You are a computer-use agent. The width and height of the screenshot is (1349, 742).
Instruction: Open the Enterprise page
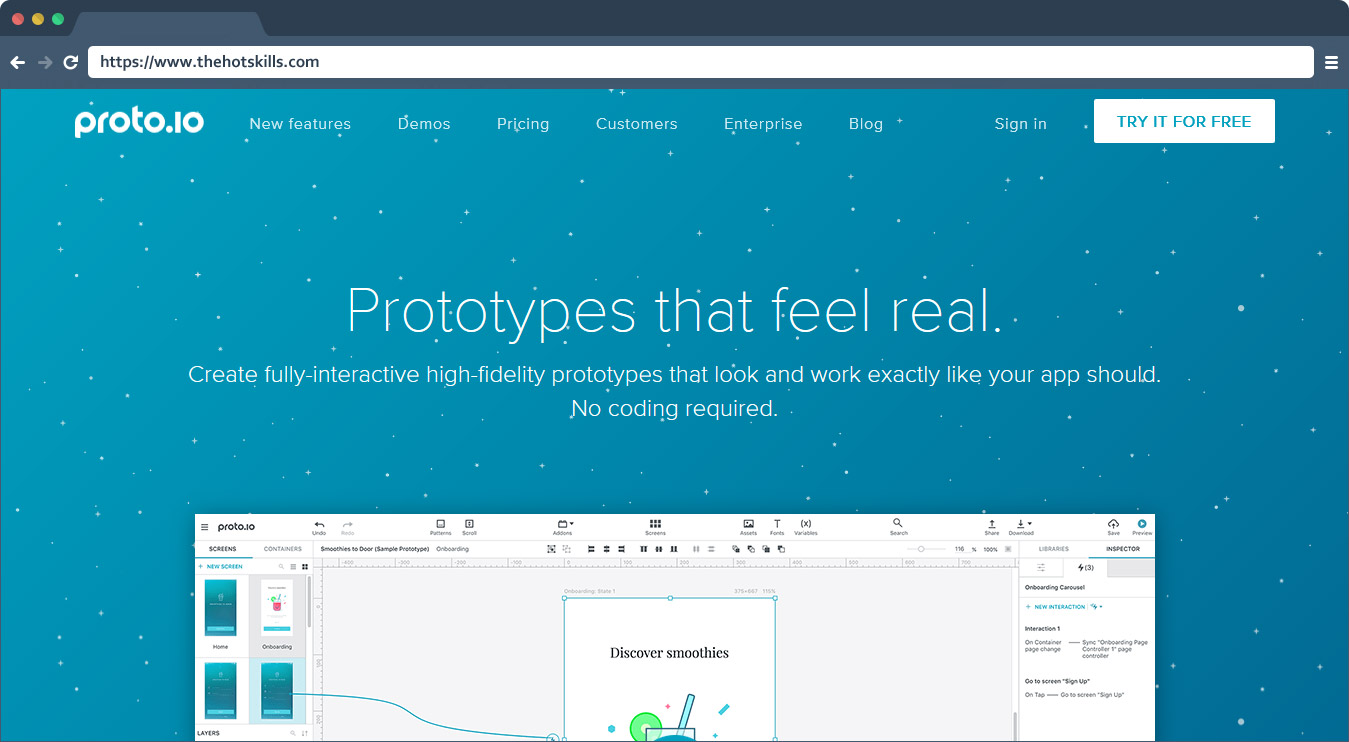point(763,124)
